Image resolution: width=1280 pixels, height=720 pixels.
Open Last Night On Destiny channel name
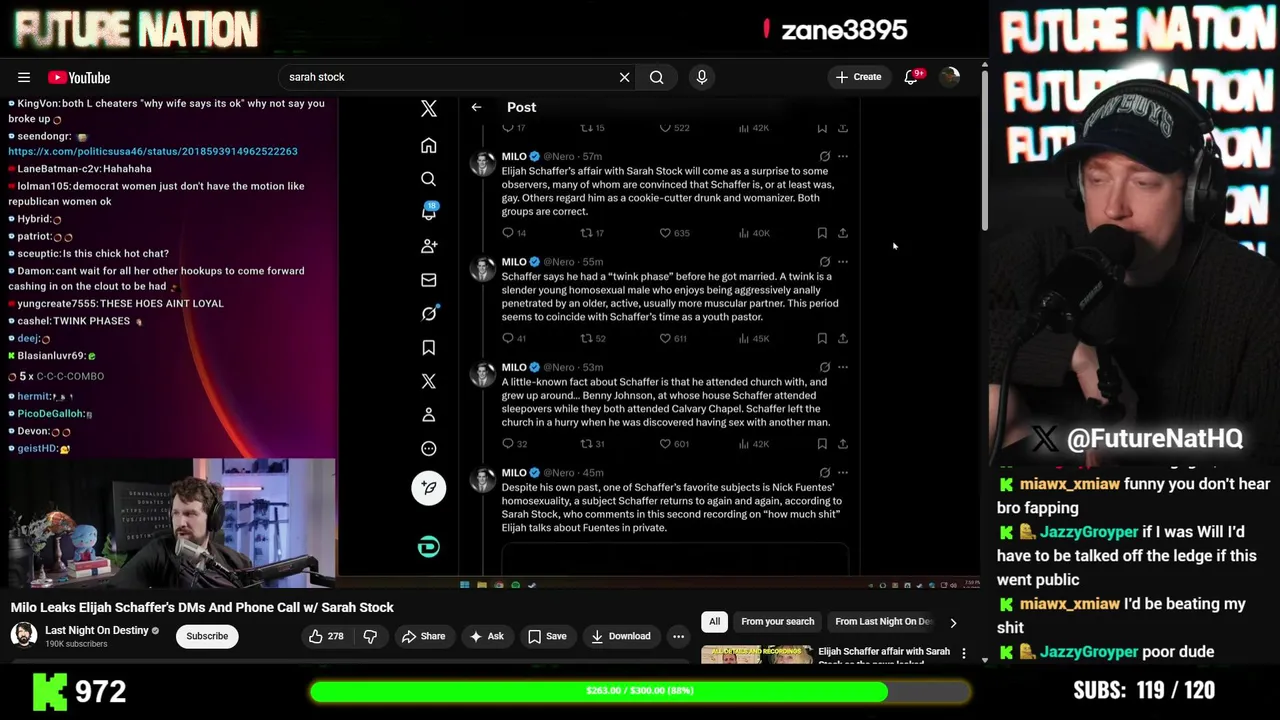pos(97,630)
